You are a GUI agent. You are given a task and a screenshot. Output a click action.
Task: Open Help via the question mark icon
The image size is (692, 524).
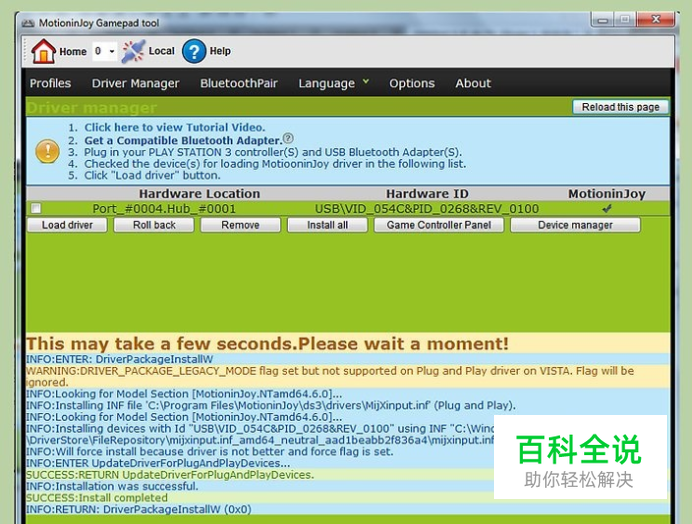pos(194,51)
